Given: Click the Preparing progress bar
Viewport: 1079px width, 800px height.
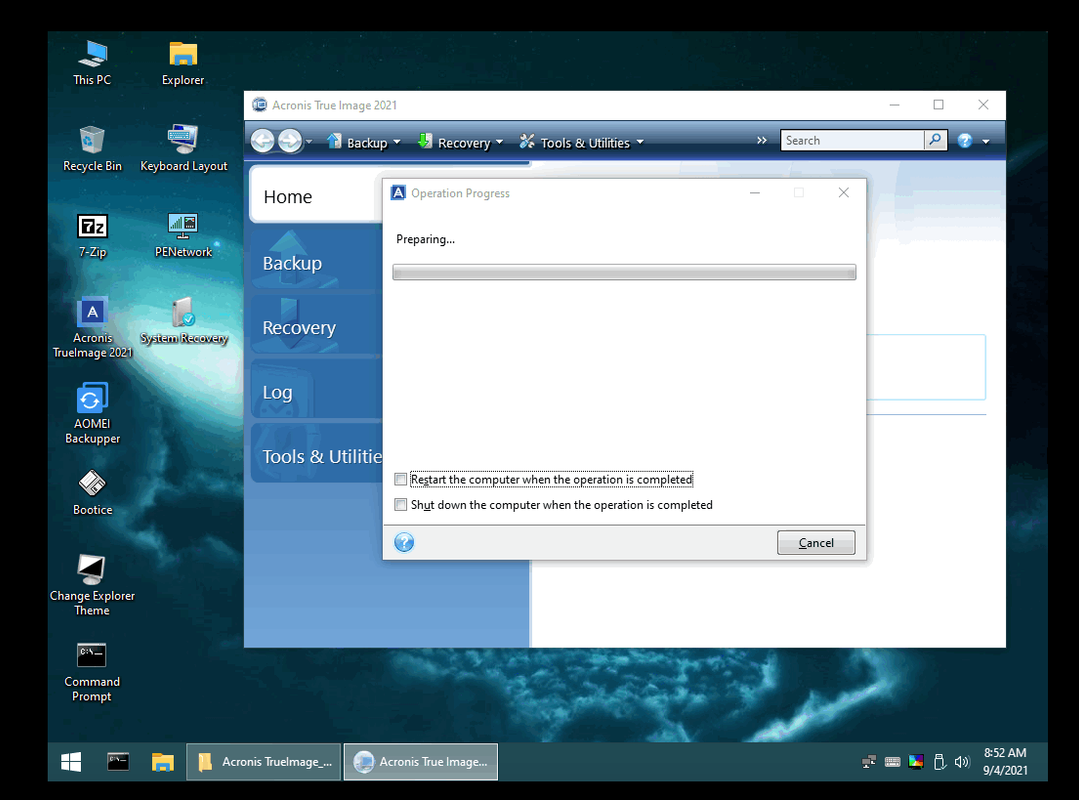Looking at the screenshot, I should click(624, 272).
